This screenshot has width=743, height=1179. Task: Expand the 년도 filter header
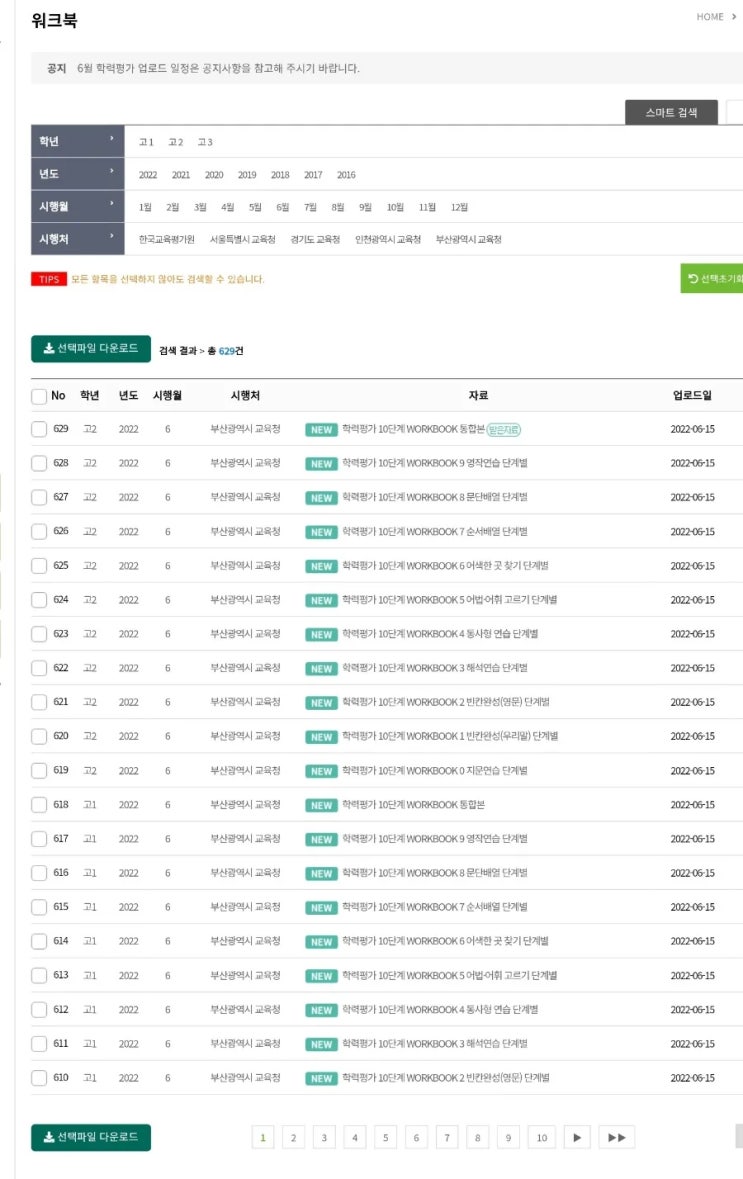77,174
